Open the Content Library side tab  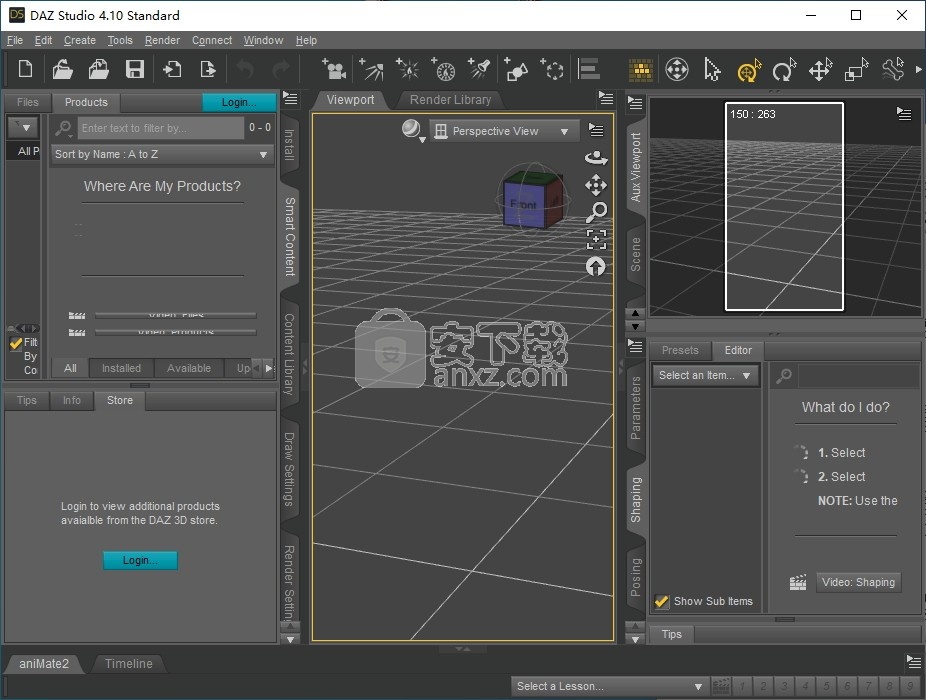tap(289, 353)
